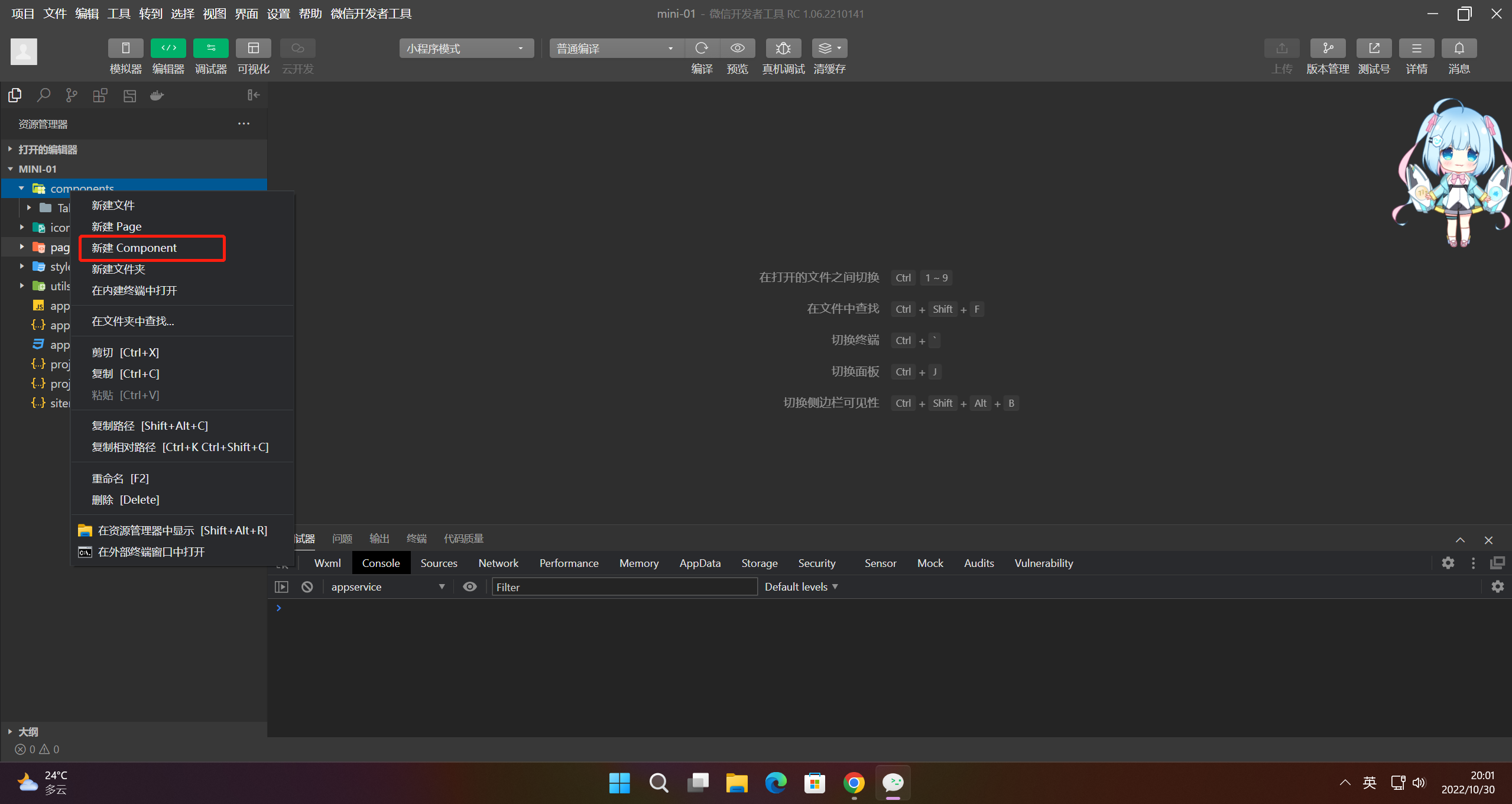Image resolution: width=1512 pixels, height=804 pixels.
Task: Open the Default levels dropdown
Action: pyautogui.click(x=801, y=587)
